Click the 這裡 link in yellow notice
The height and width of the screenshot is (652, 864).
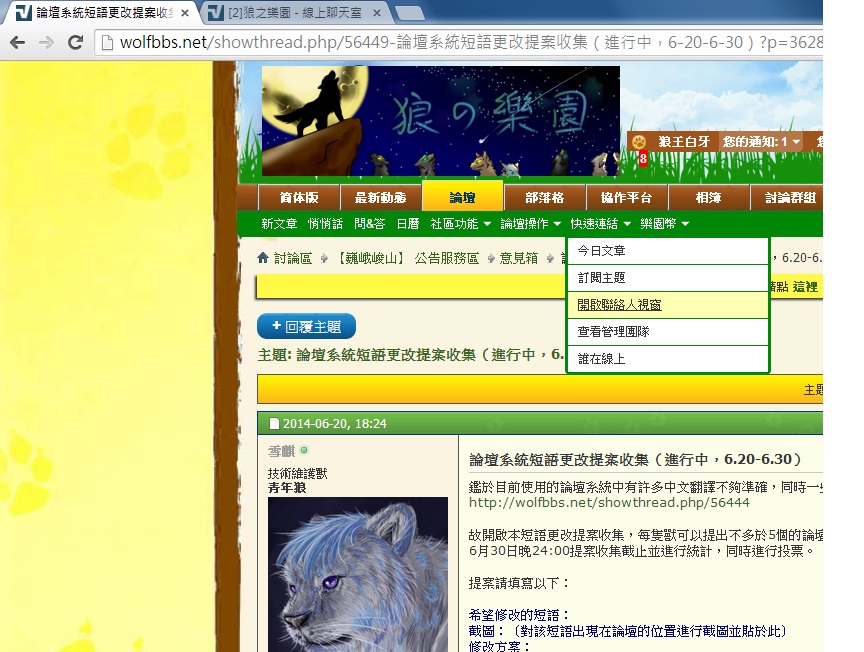point(805,287)
